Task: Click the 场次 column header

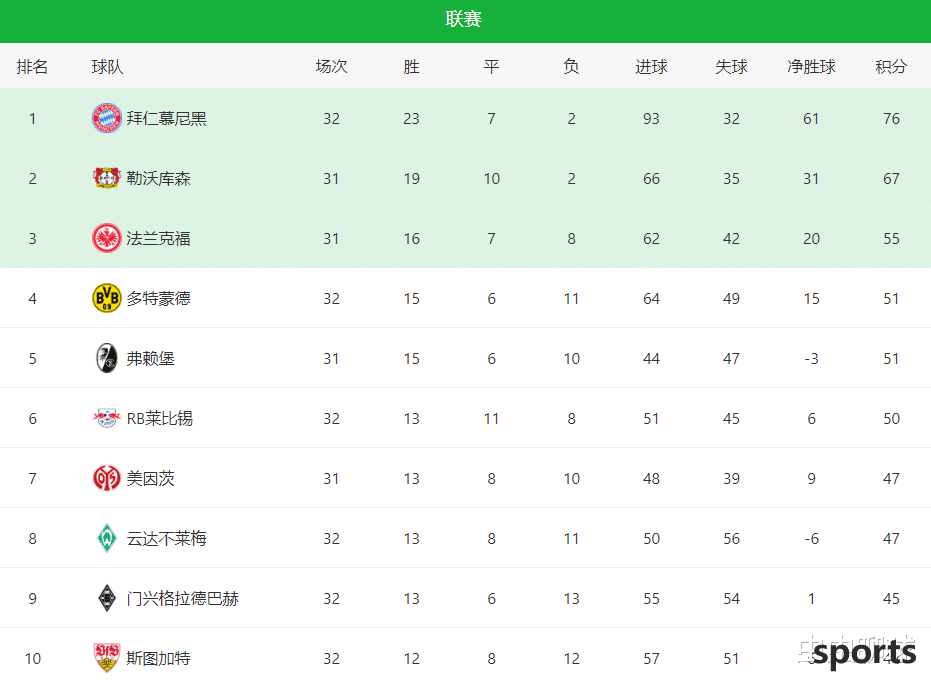Action: pyautogui.click(x=331, y=66)
